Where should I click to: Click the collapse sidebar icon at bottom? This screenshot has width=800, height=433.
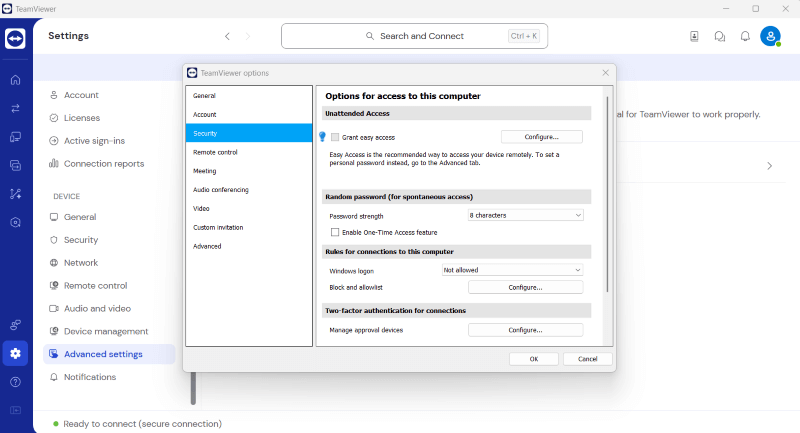(x=15, y=410)
